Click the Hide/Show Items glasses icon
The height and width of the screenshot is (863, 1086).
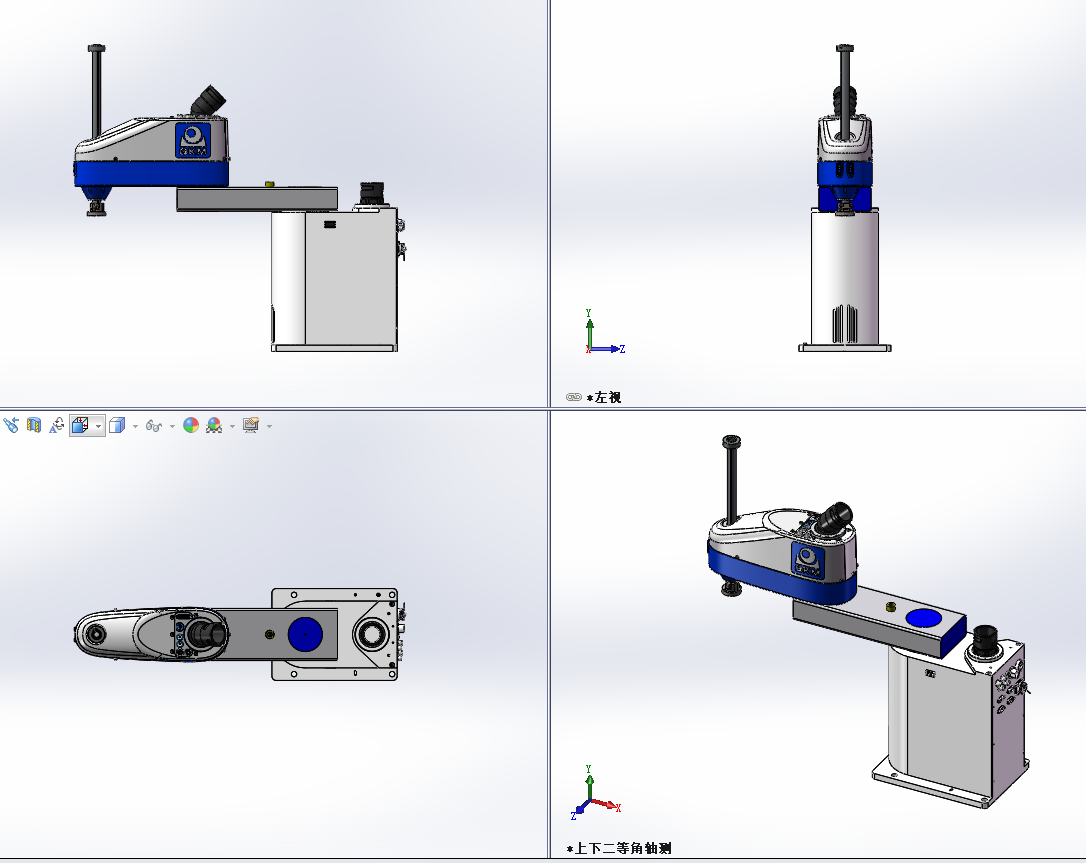154,426
